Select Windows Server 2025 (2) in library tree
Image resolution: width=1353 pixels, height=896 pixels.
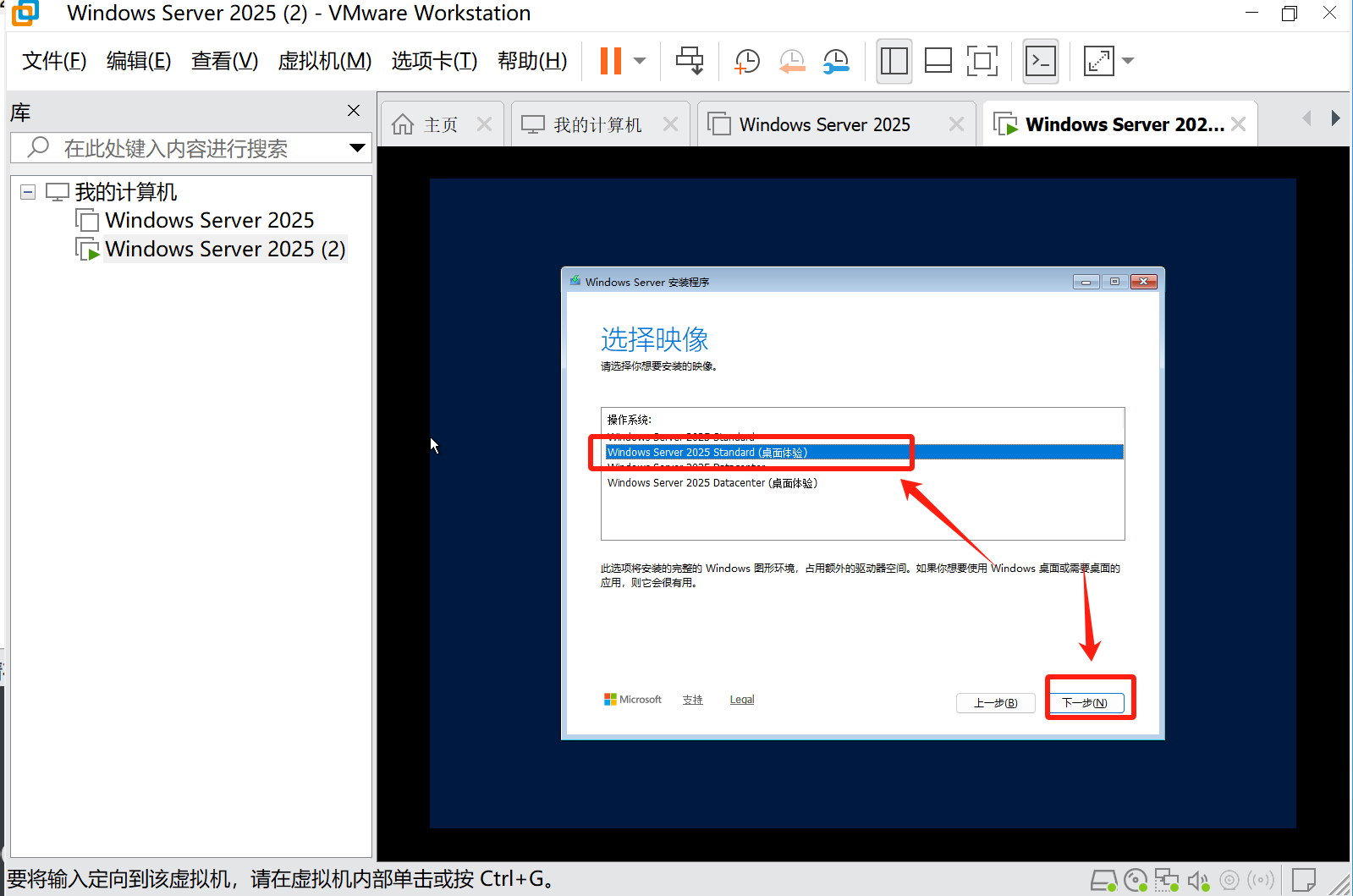click(225, 249)
